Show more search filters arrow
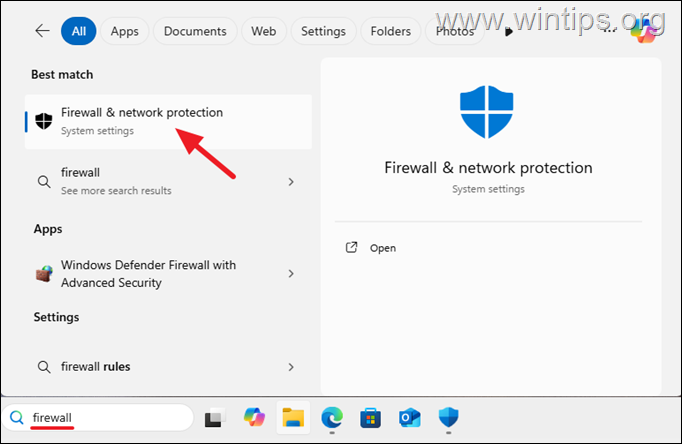The image size is (682, 444). pos(509,31)
